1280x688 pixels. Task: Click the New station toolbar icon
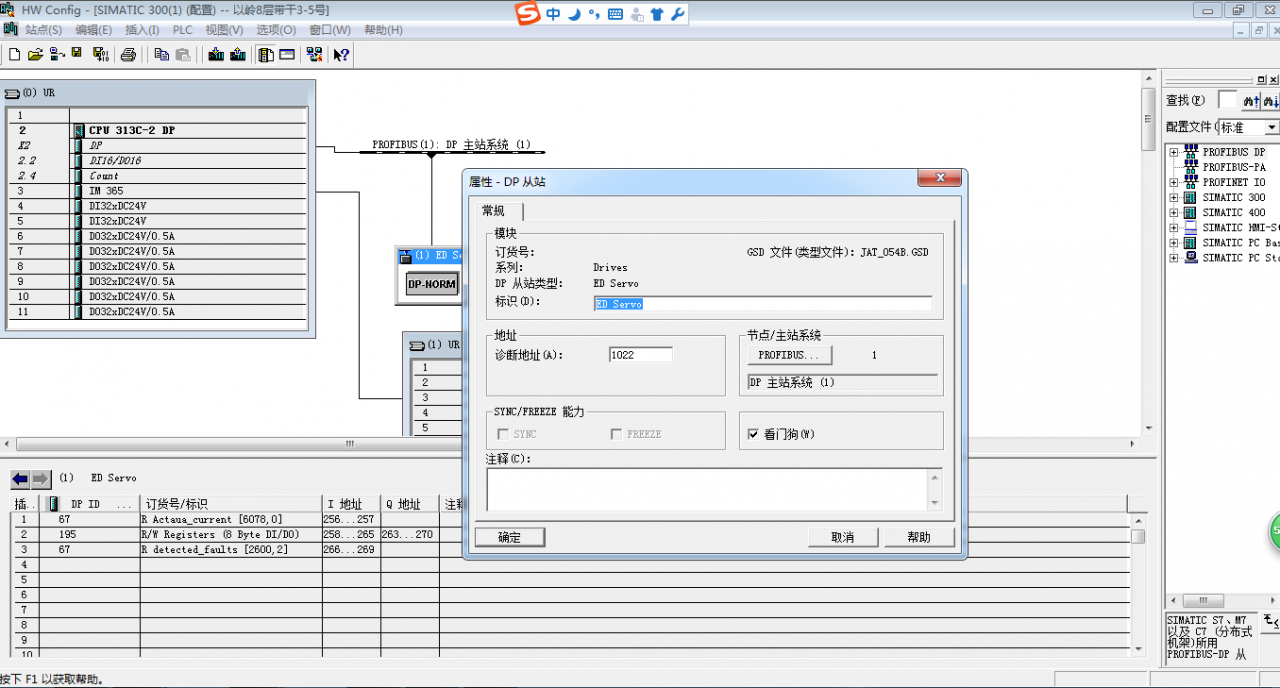[14, 54]
